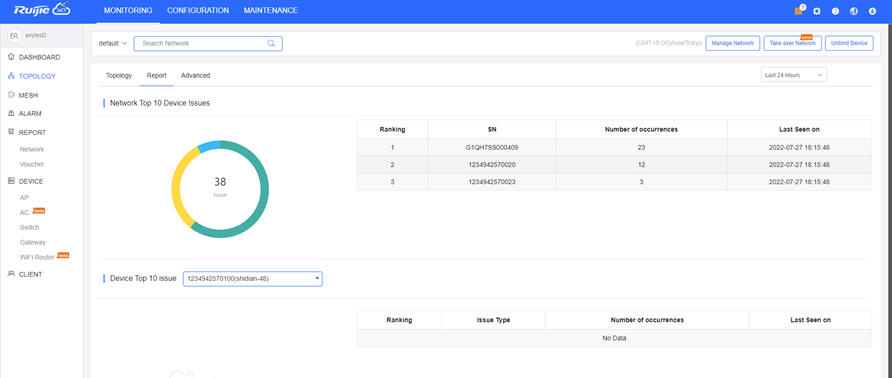Open the help question mark icon
Image resolution: width=892 pixels, height=378 pixels.
pos(835,11)
